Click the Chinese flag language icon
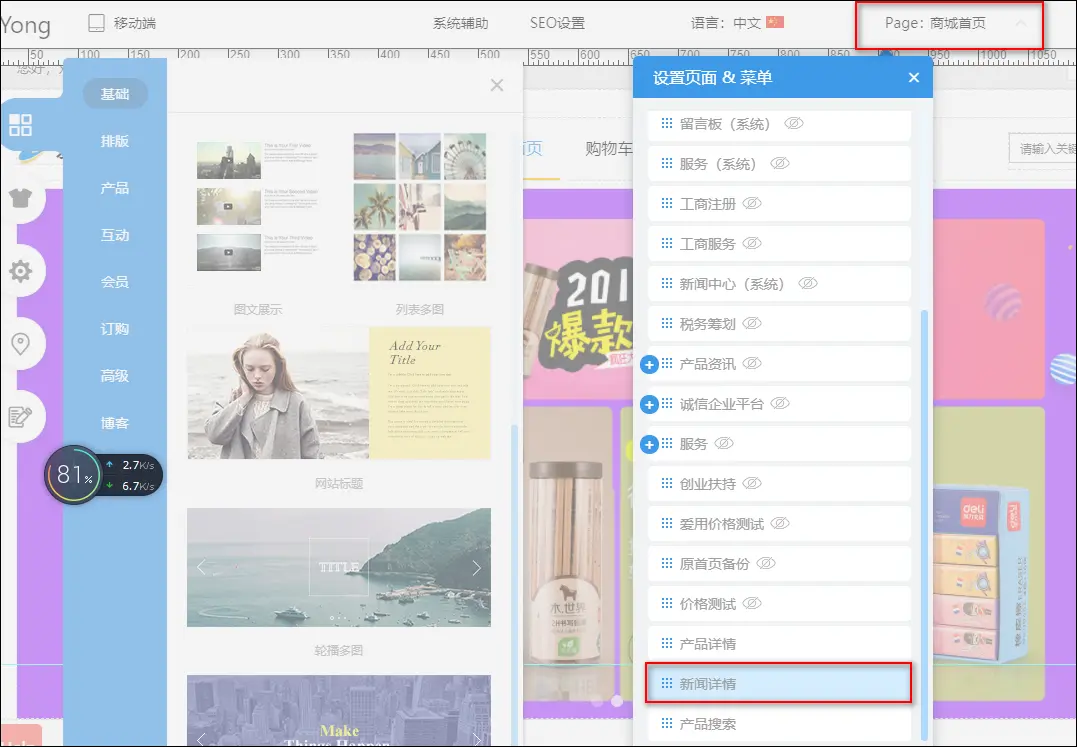Screen dimensions: 1077x747 [775, 23]
